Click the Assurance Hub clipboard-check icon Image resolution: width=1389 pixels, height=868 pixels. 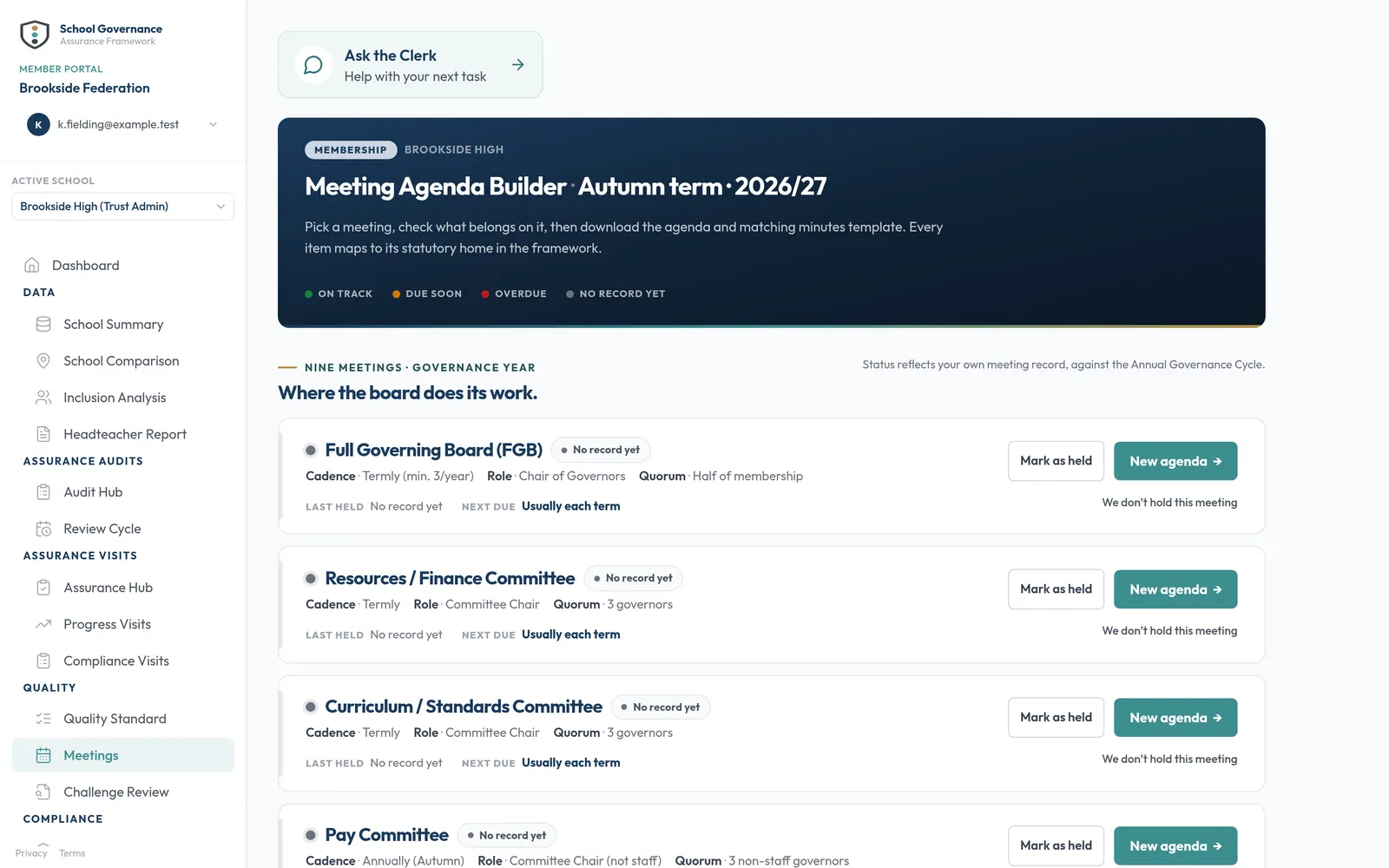click(43, 588)
